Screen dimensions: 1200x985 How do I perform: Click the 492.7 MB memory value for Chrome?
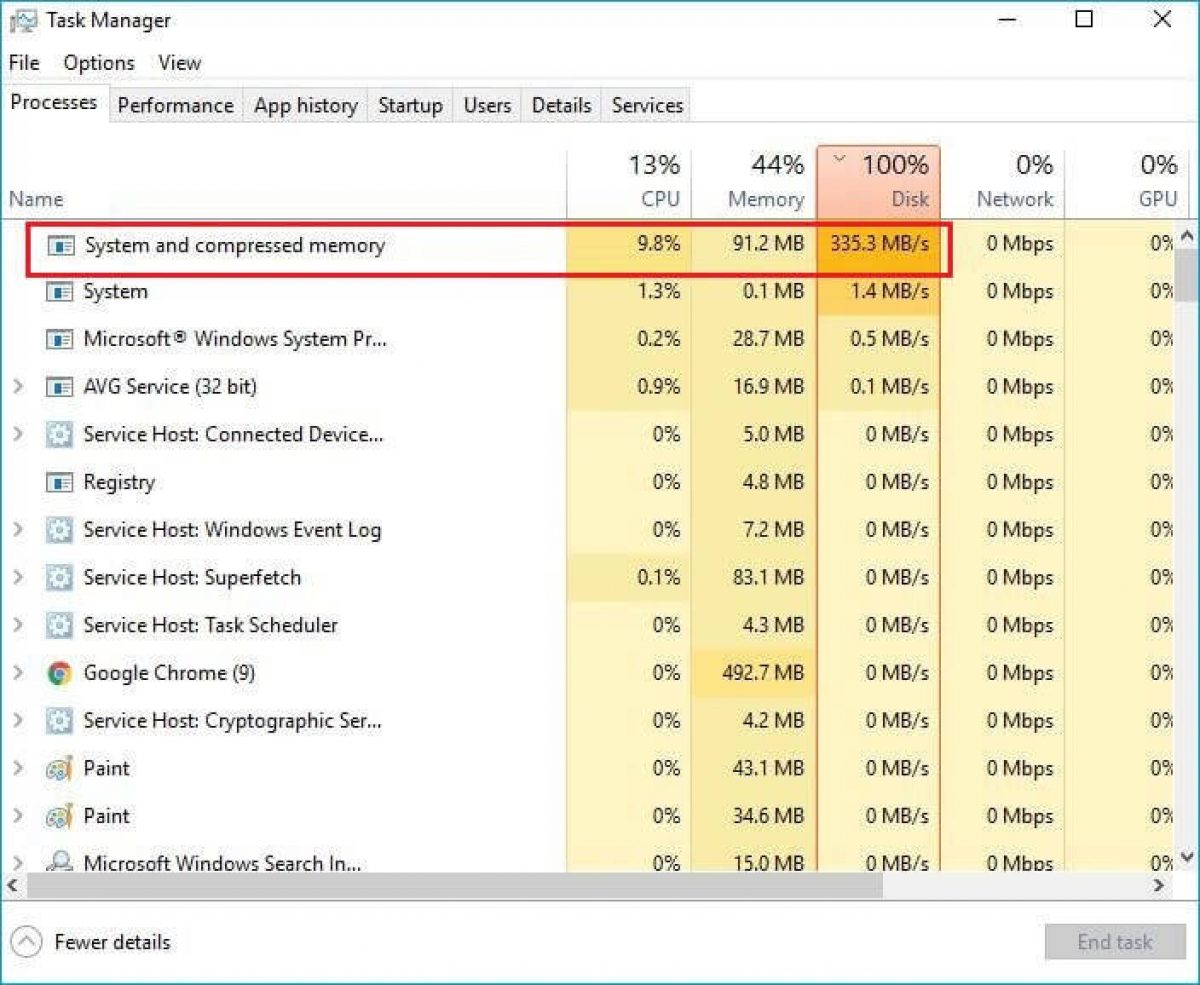tap(763, 673)
